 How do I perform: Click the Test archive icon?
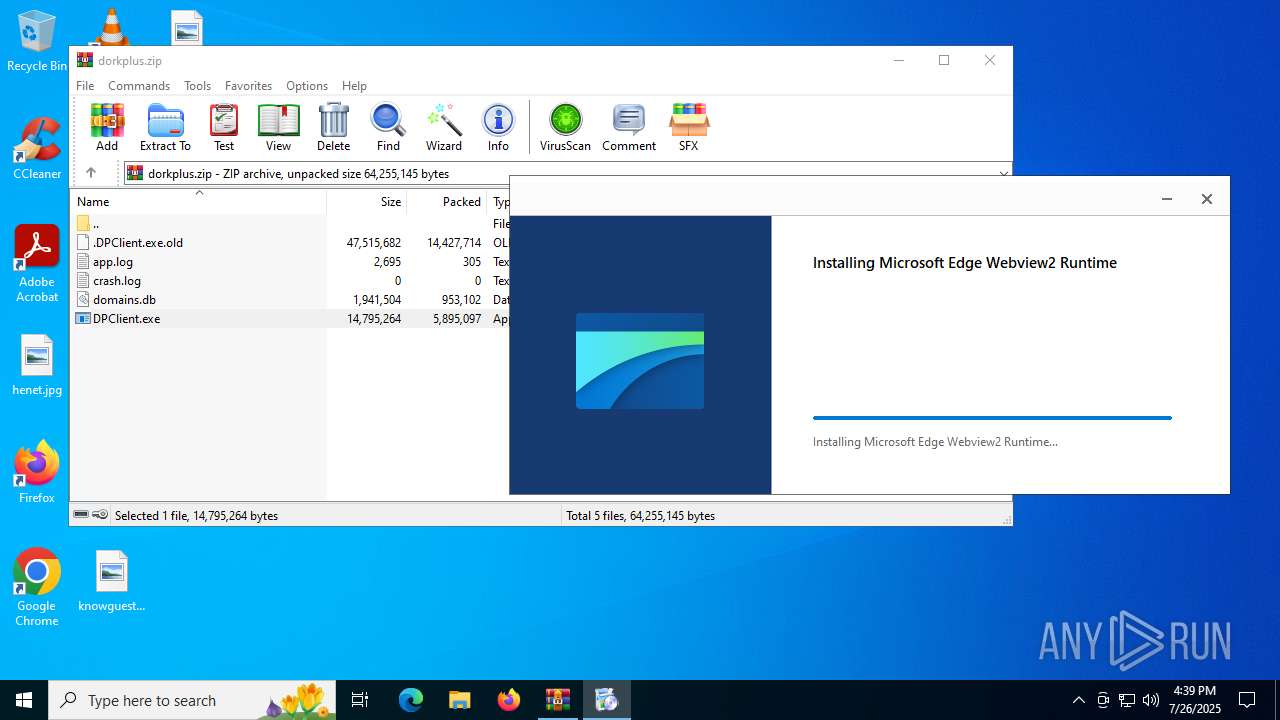224,127
